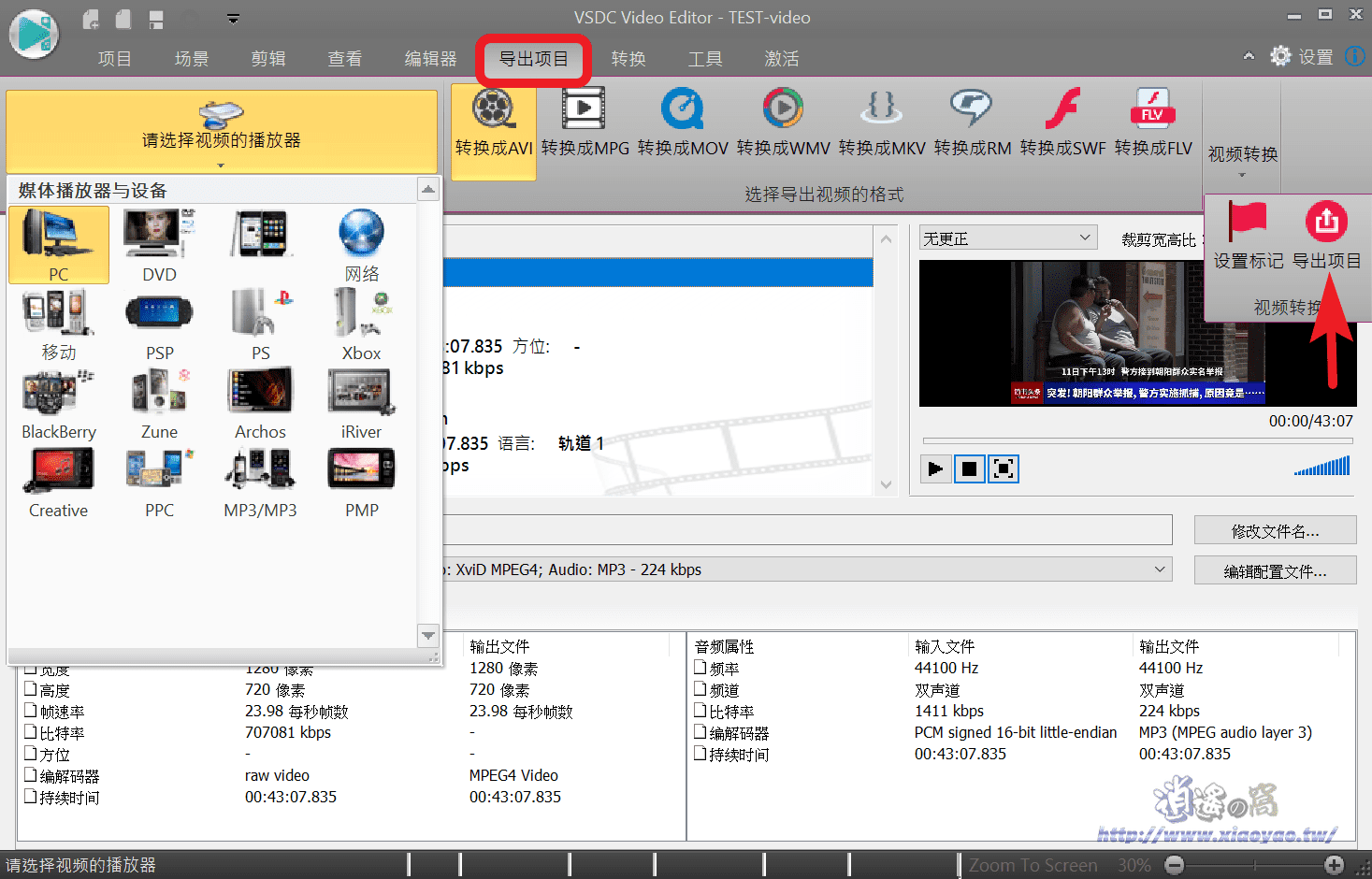
Task: Toggle the 方位 checkbox
Action: (30, 754)
